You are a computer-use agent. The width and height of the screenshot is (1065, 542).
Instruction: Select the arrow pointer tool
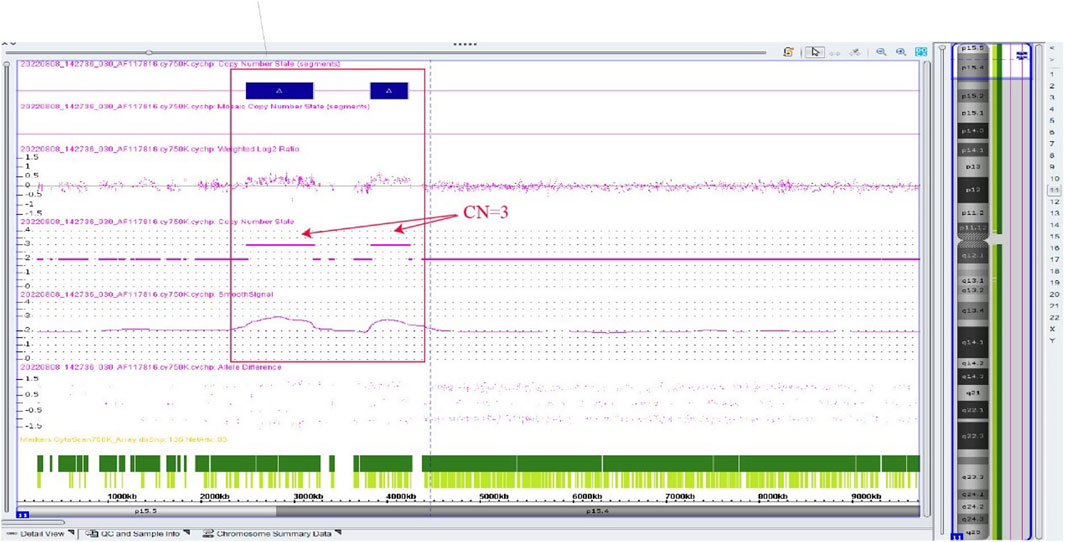[x=815, y=52]
